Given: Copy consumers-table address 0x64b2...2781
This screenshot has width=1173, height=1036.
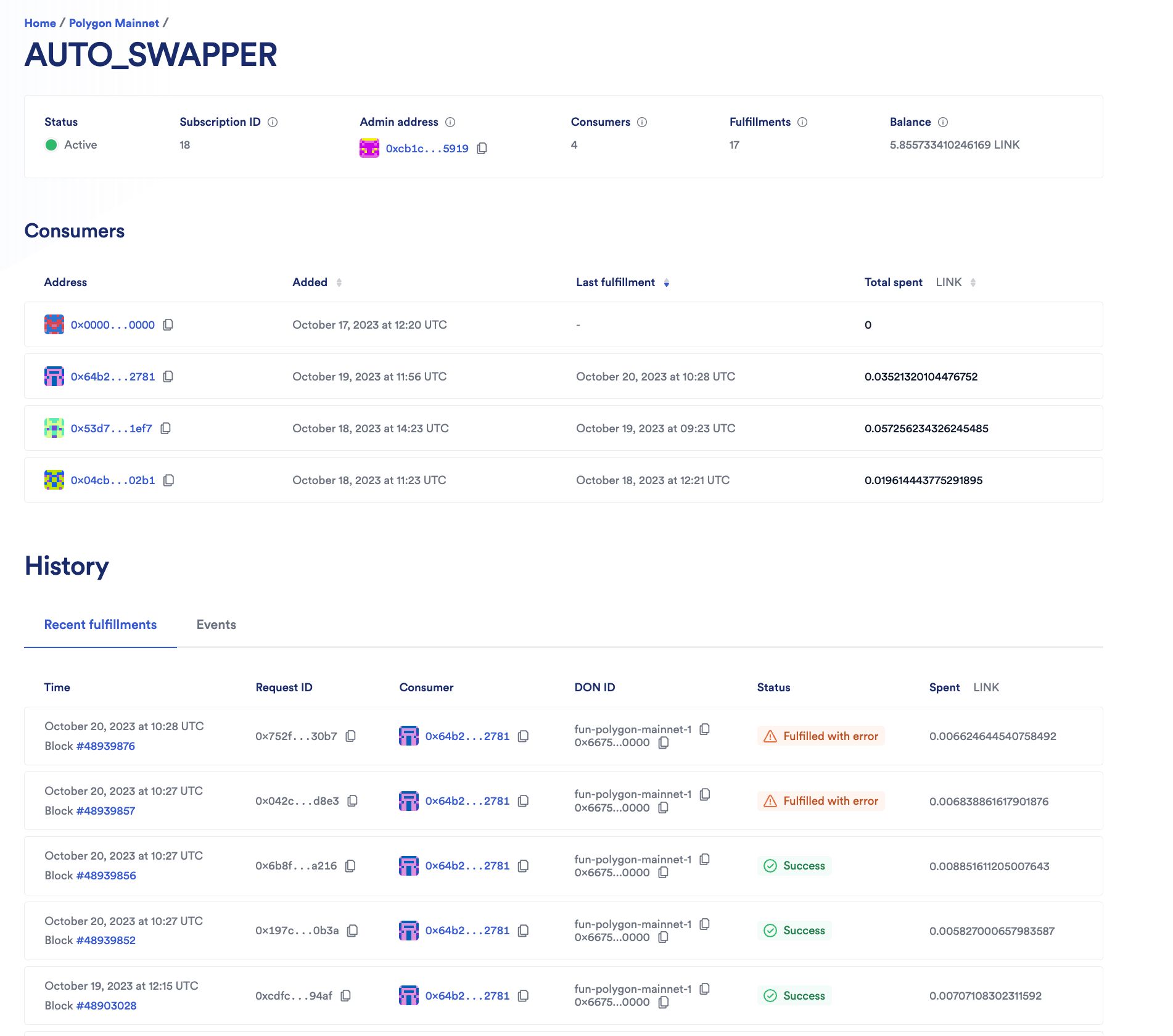Looking at the screenshot, I should [168, 377].
